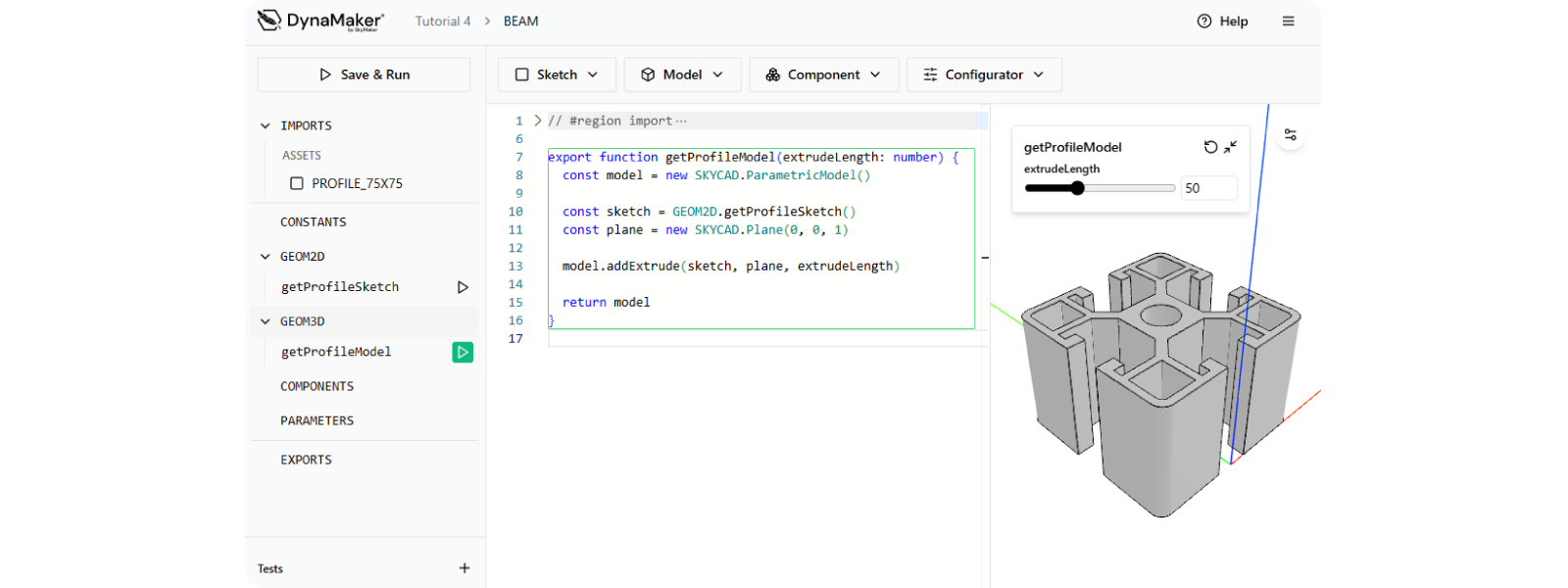Open the Configurator dropdown menu
Image resolution: width=1568 pixels, height=588 pixels.
click(x=983, y=74)
